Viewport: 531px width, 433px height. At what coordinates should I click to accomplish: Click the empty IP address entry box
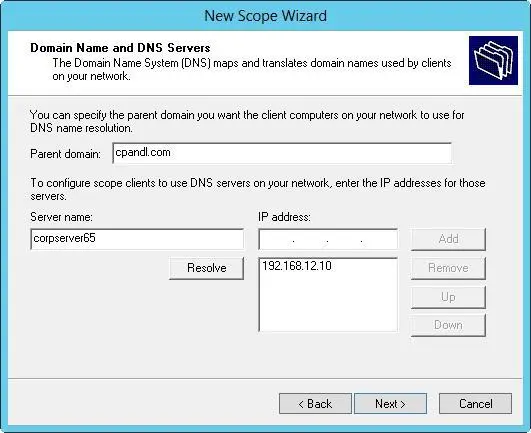[328, 239]
